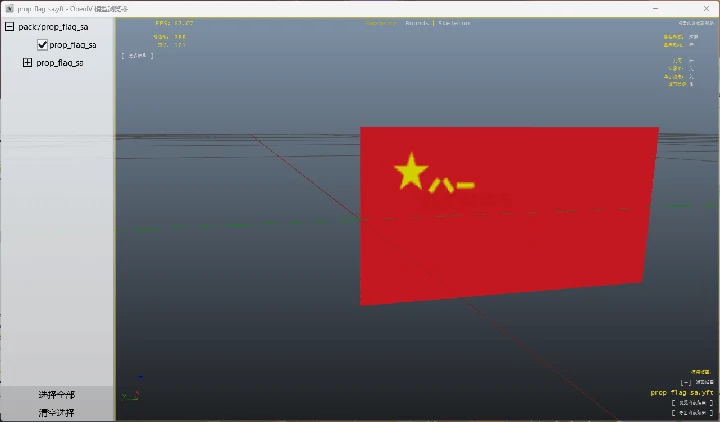
Task: Click the second bracketed button below prop_flag_sa.yft
Action: pos(692,412)
